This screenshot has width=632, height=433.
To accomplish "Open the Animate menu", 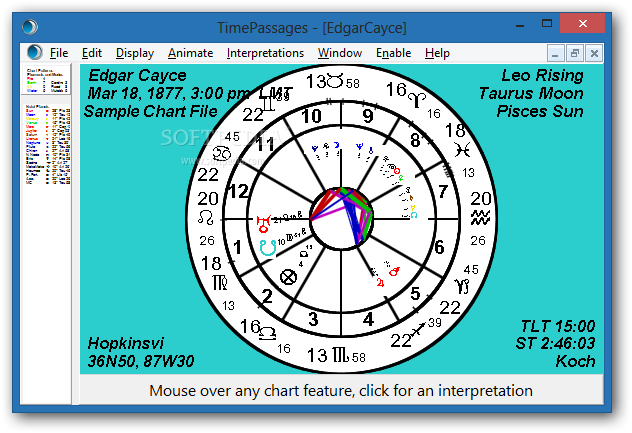I will pyautogui.click(x=190, y=53).
